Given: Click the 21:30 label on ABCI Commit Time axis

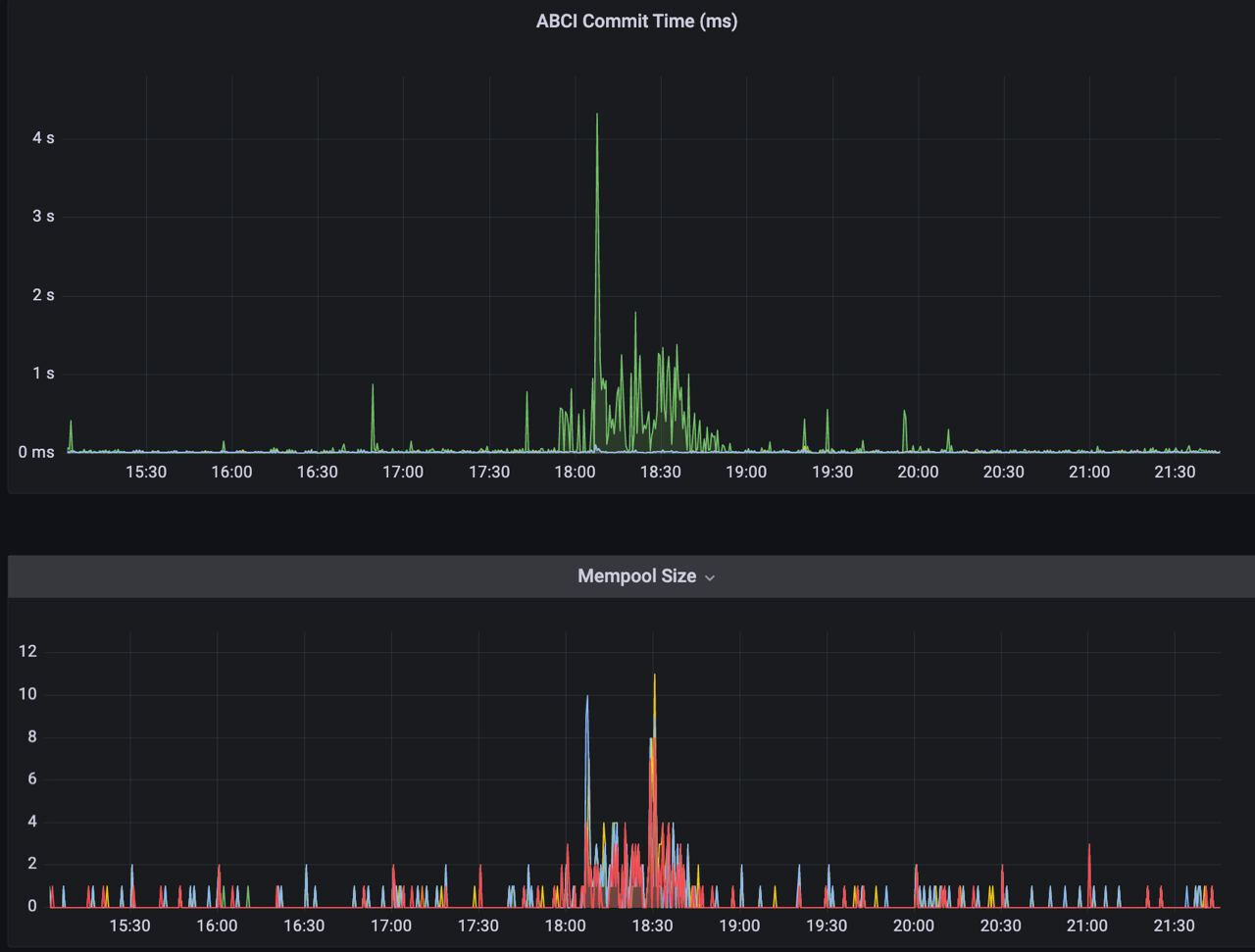Looking at the screenshot, I should click(1175, 472).
